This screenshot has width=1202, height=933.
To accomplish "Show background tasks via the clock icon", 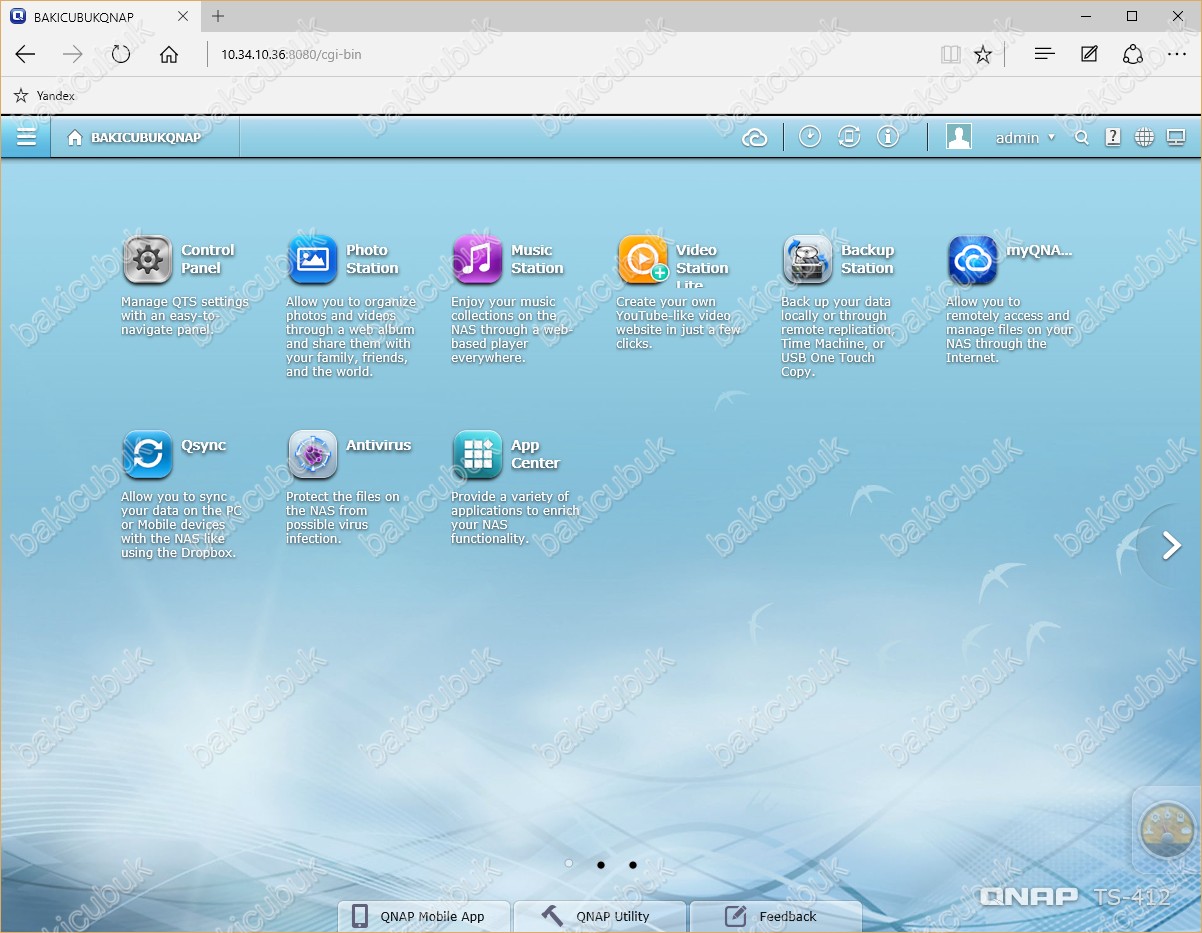I will click(810, 137).
